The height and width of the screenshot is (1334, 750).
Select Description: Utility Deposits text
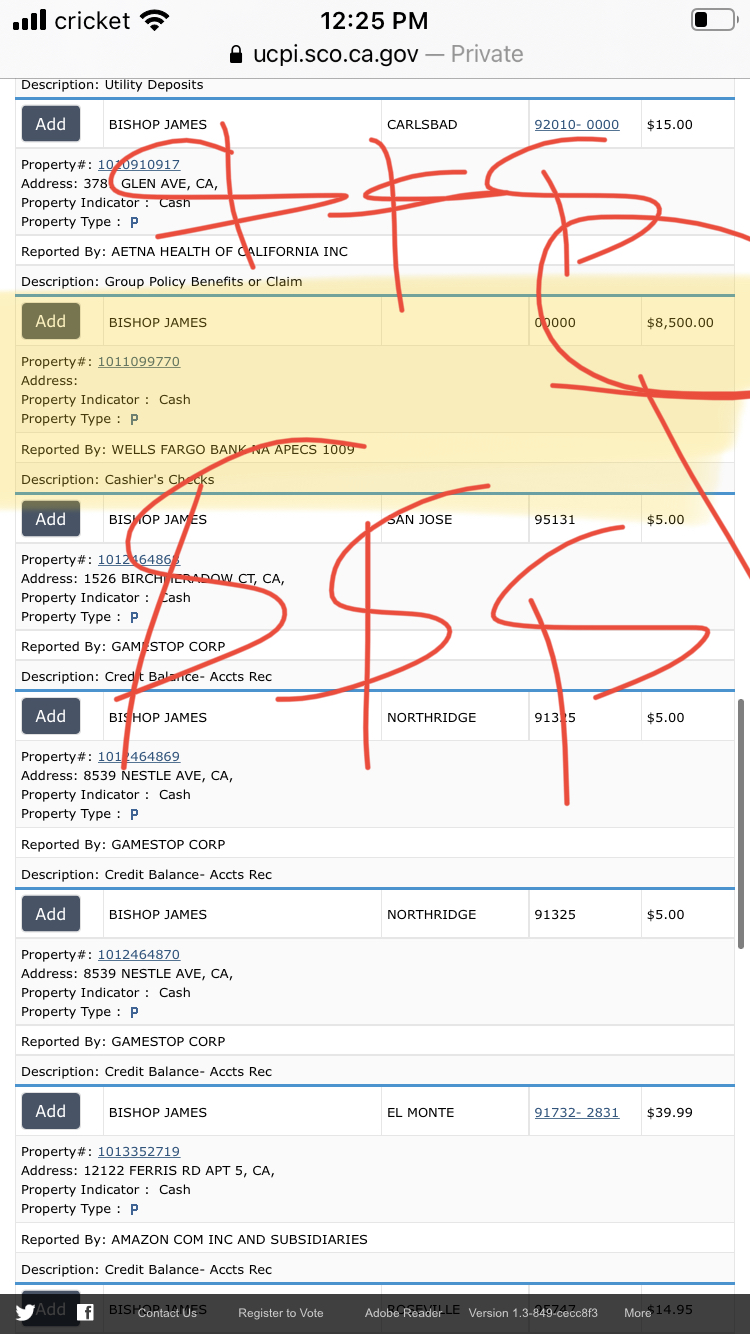tap(112, 86)
